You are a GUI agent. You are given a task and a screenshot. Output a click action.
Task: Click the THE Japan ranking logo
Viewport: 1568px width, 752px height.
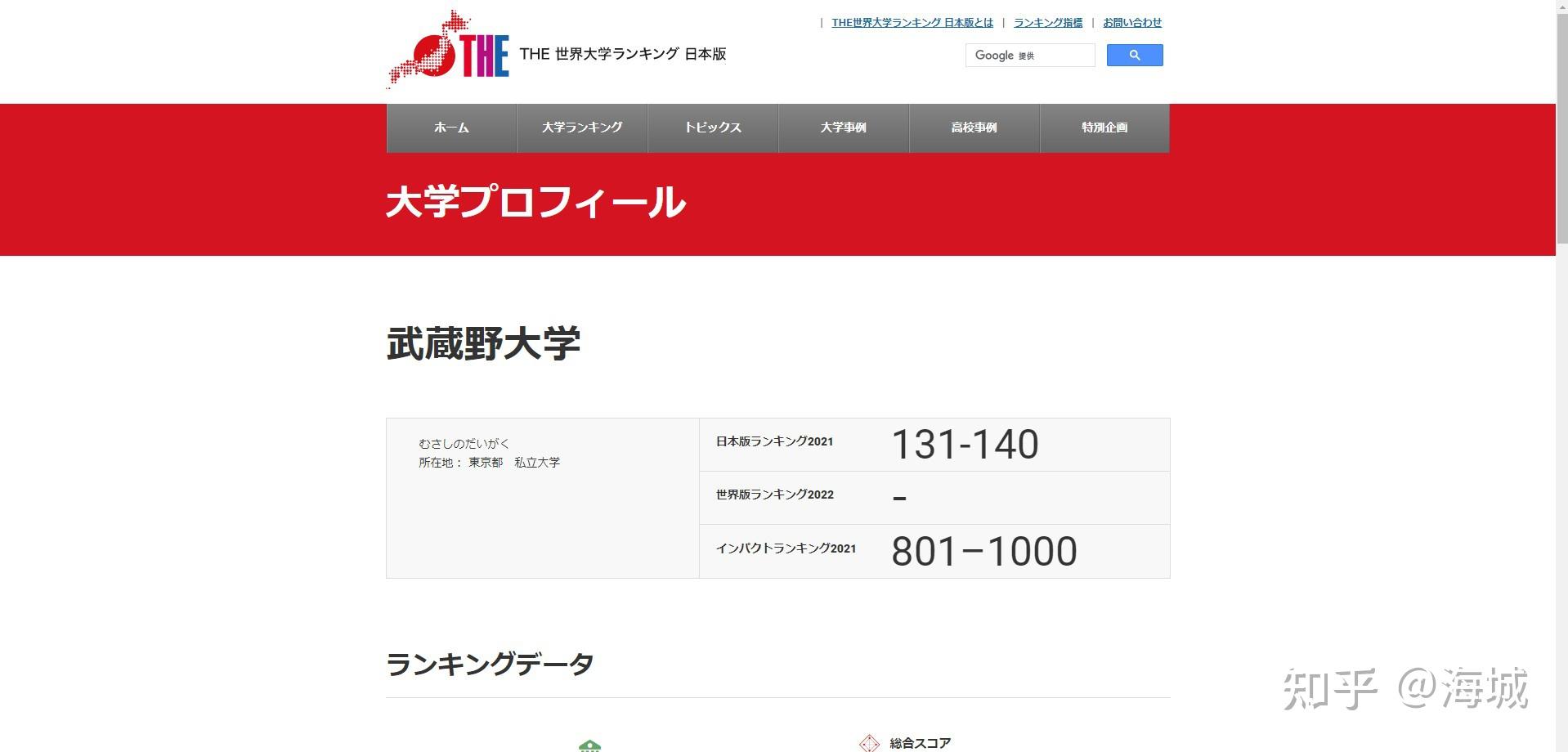point(448,48)
